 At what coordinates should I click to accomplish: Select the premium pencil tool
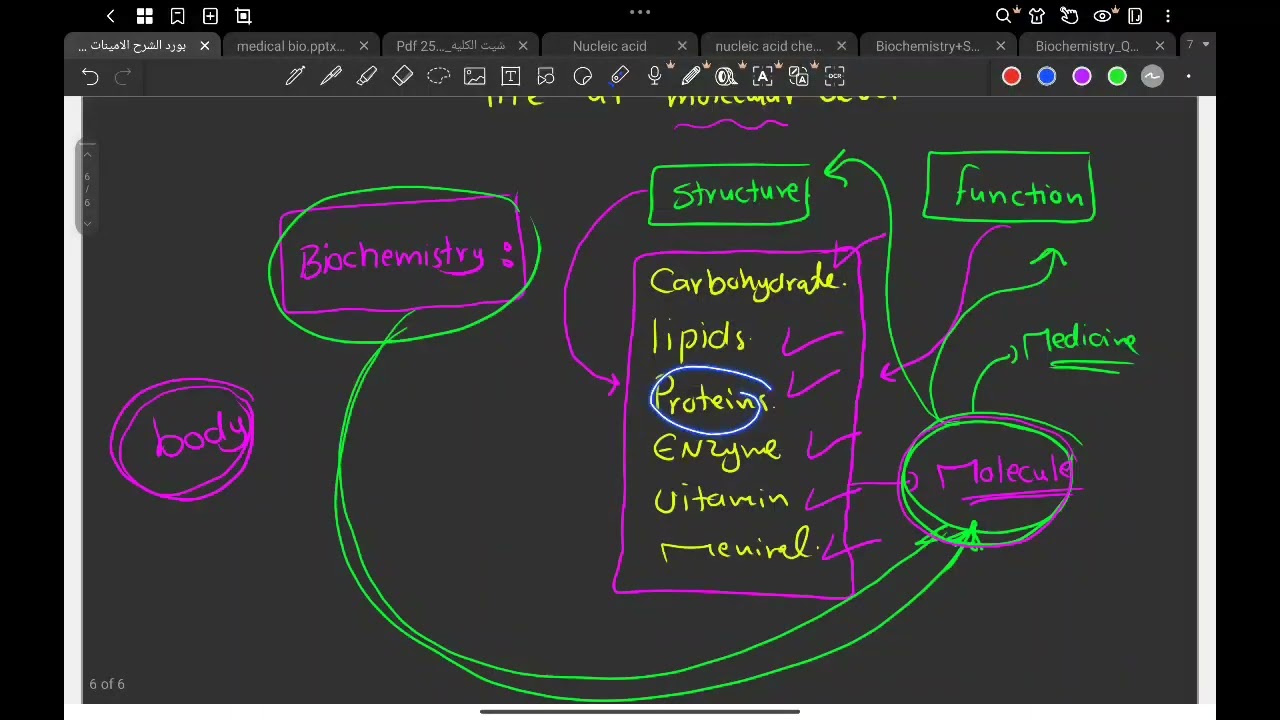(691, 76)
